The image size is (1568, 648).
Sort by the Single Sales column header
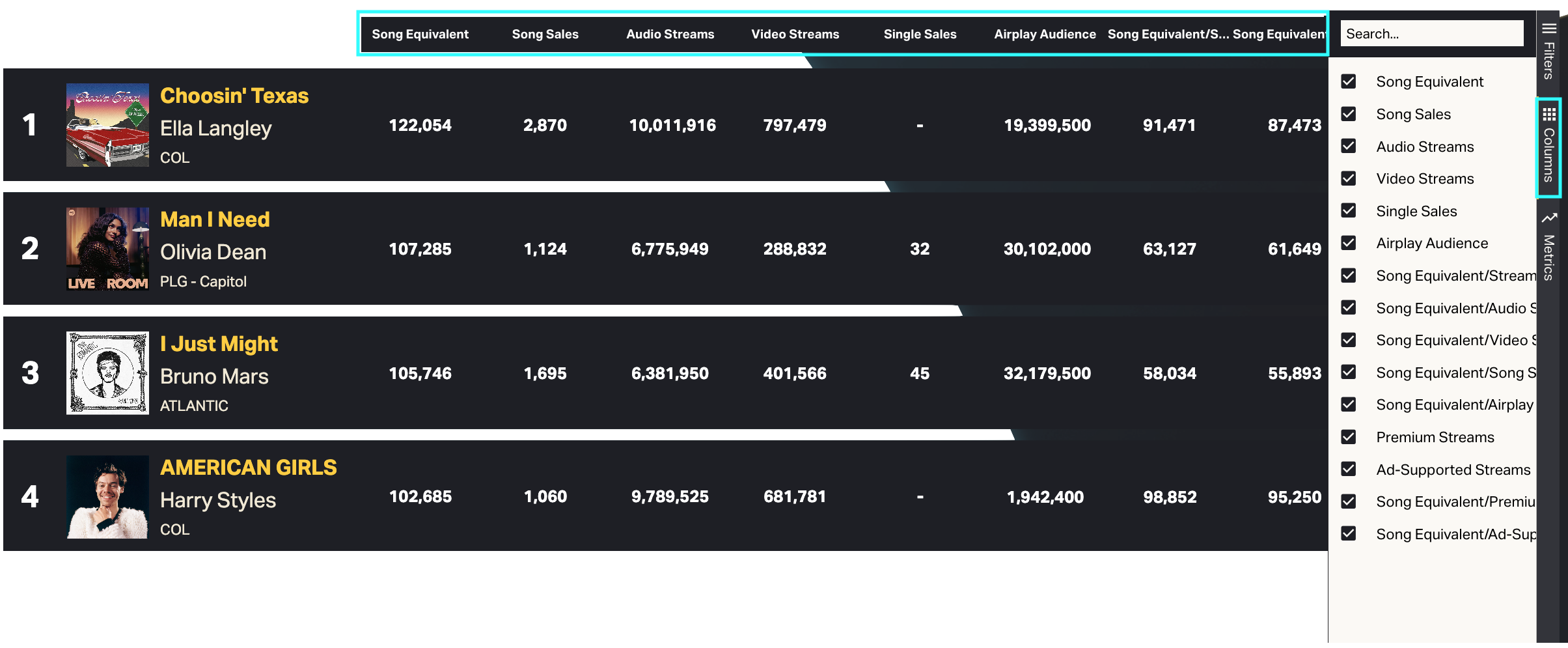920,34
